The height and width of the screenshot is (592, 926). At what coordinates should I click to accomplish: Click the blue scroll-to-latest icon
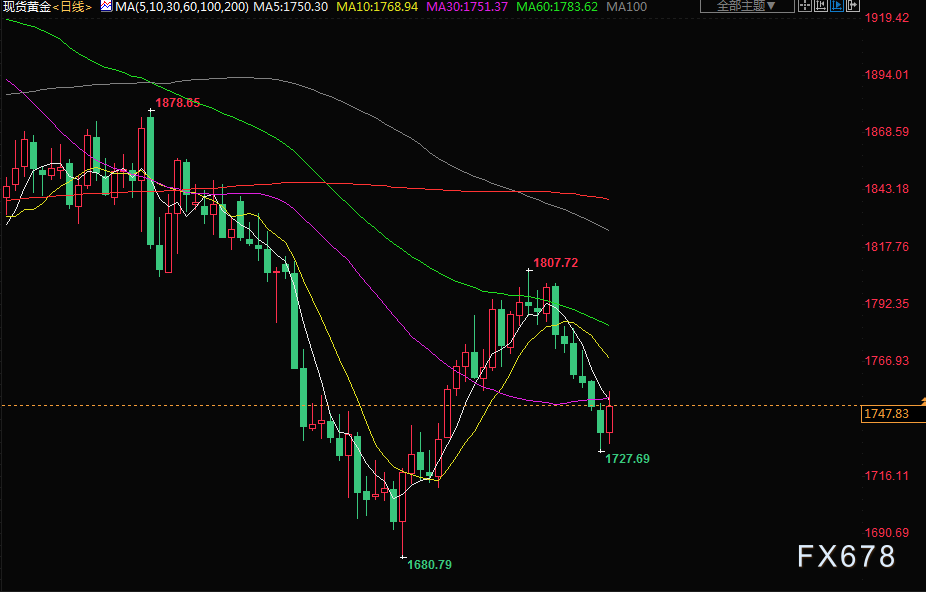pyautogui.click(x=837, y=6)
